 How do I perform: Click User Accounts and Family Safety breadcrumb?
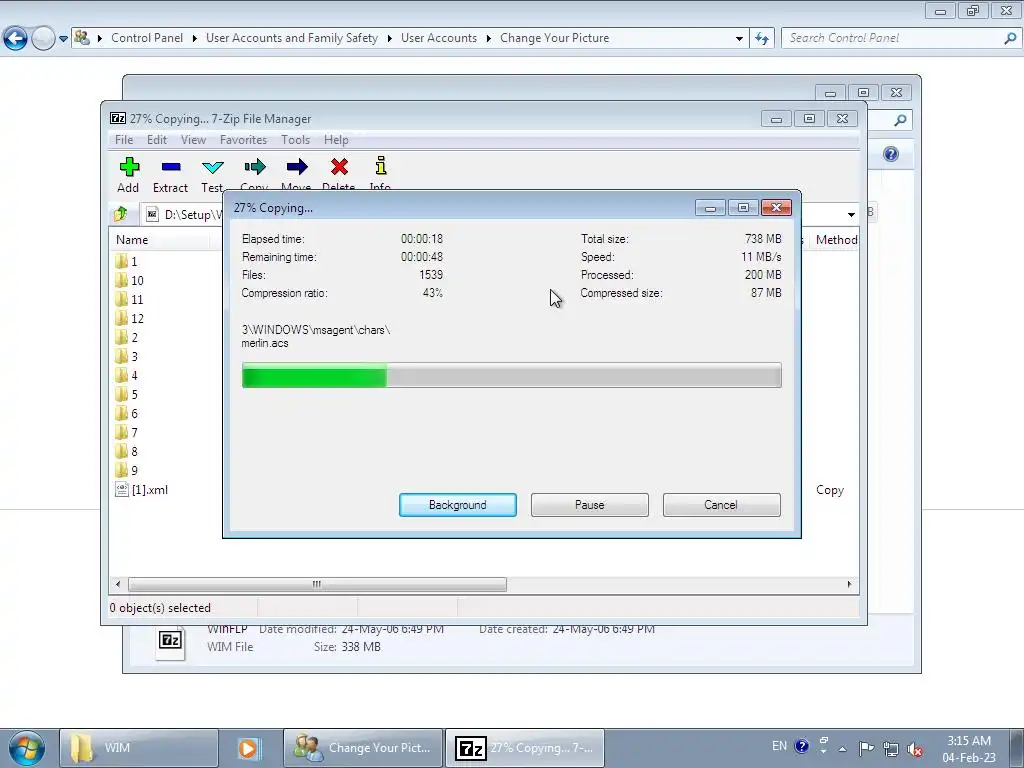(292, 38)
